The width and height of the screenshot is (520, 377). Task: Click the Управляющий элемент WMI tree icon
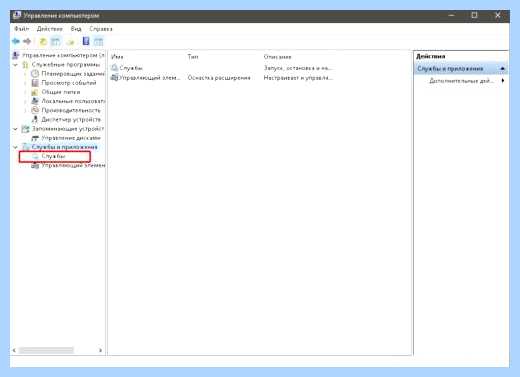35,165
